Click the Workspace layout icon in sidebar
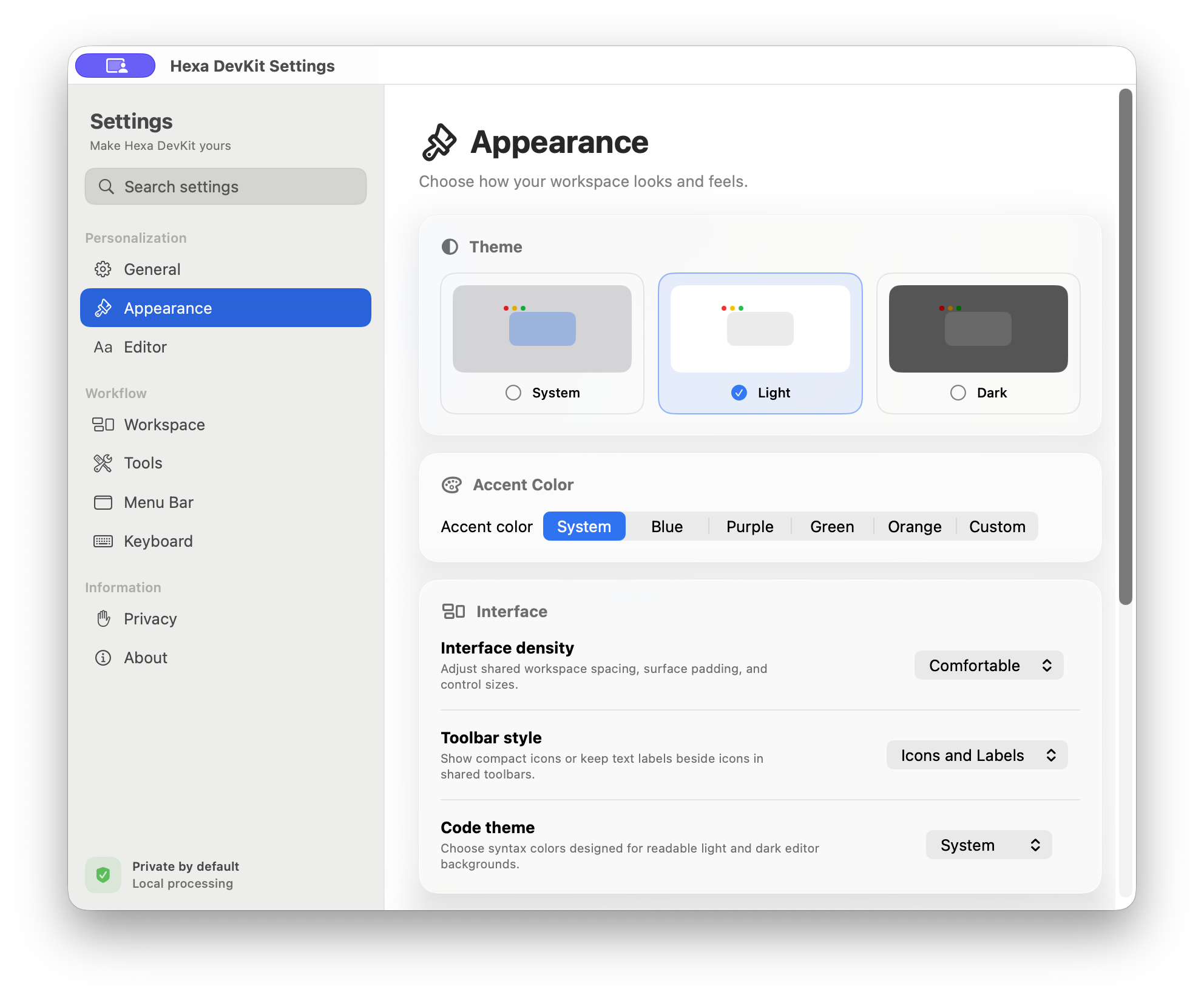Viewport: 1204px width, 1000px height. tap(103, 425)
